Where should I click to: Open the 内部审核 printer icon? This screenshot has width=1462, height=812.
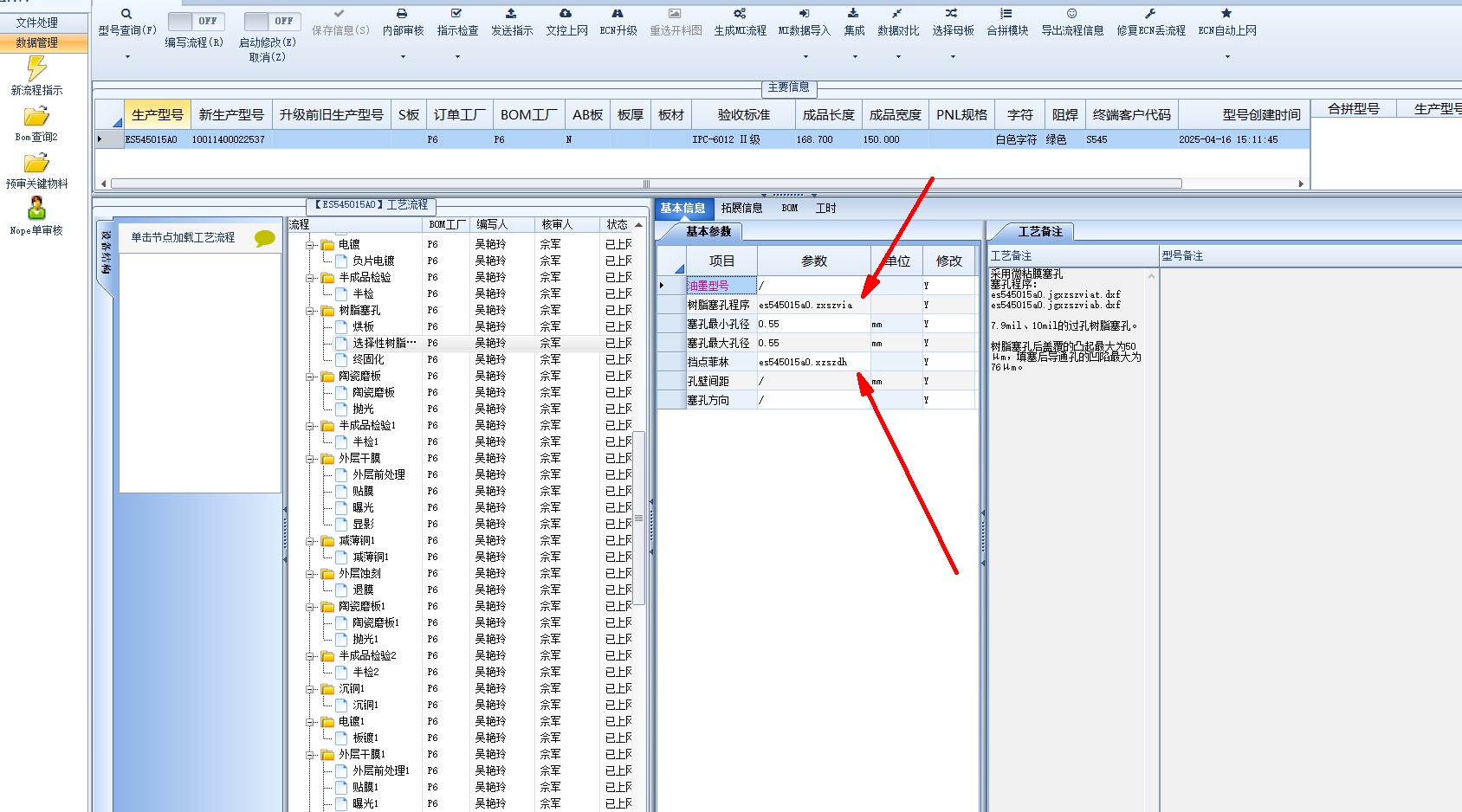pos(403,14)
